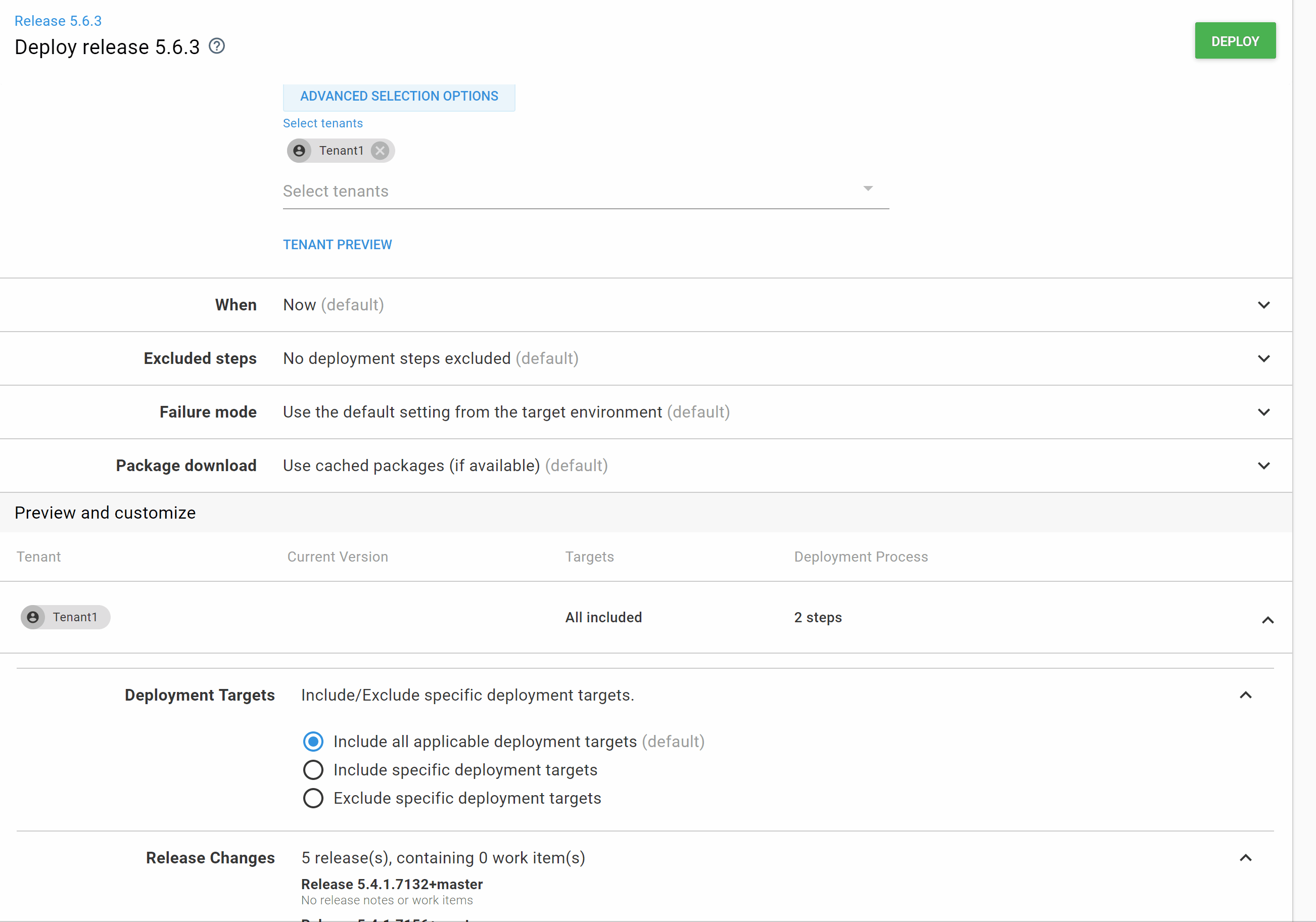Expand the Failure mode section
Image resolution: width=1316 pixels, height=922 pixels.
point(1263,411)
